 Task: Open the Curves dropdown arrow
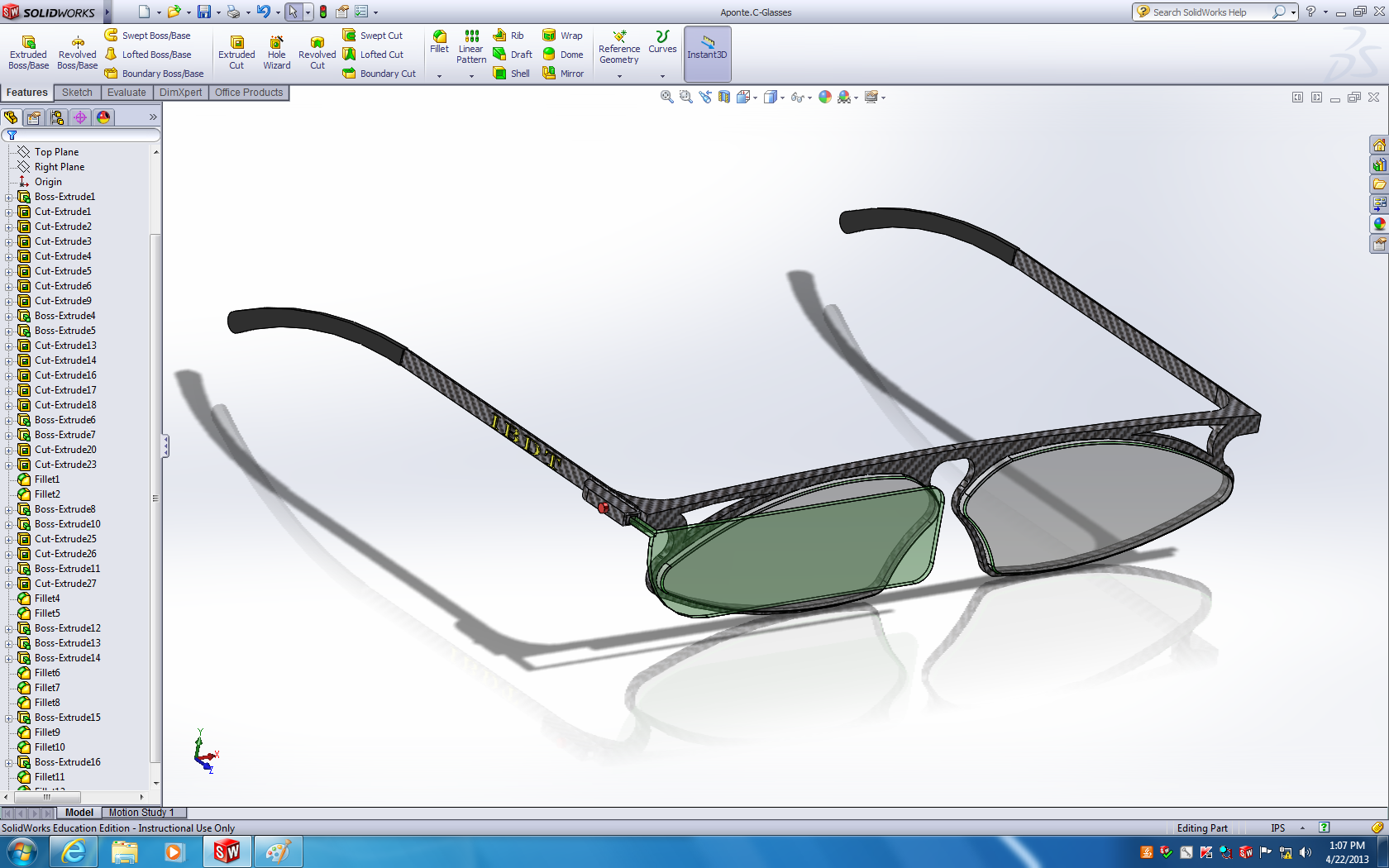click(662, 76)
